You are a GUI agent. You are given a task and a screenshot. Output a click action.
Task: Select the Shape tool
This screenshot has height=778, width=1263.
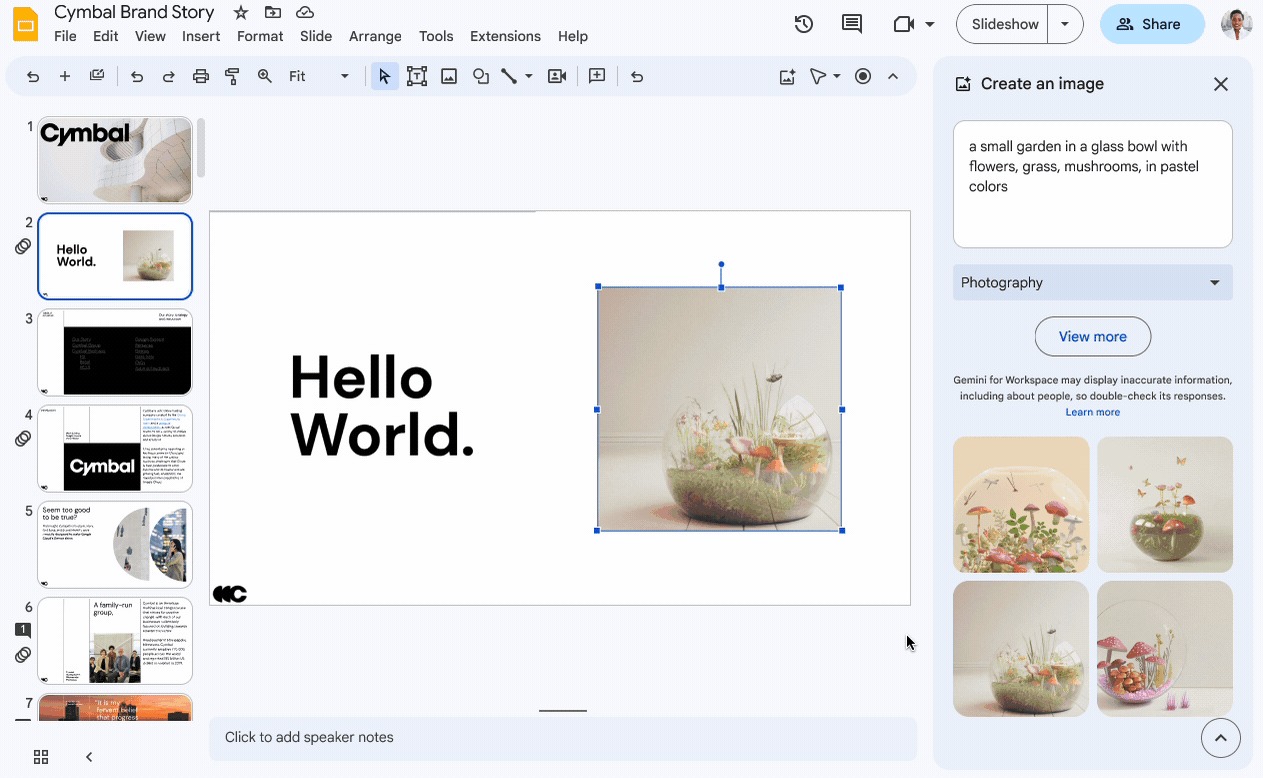(481, 76)
